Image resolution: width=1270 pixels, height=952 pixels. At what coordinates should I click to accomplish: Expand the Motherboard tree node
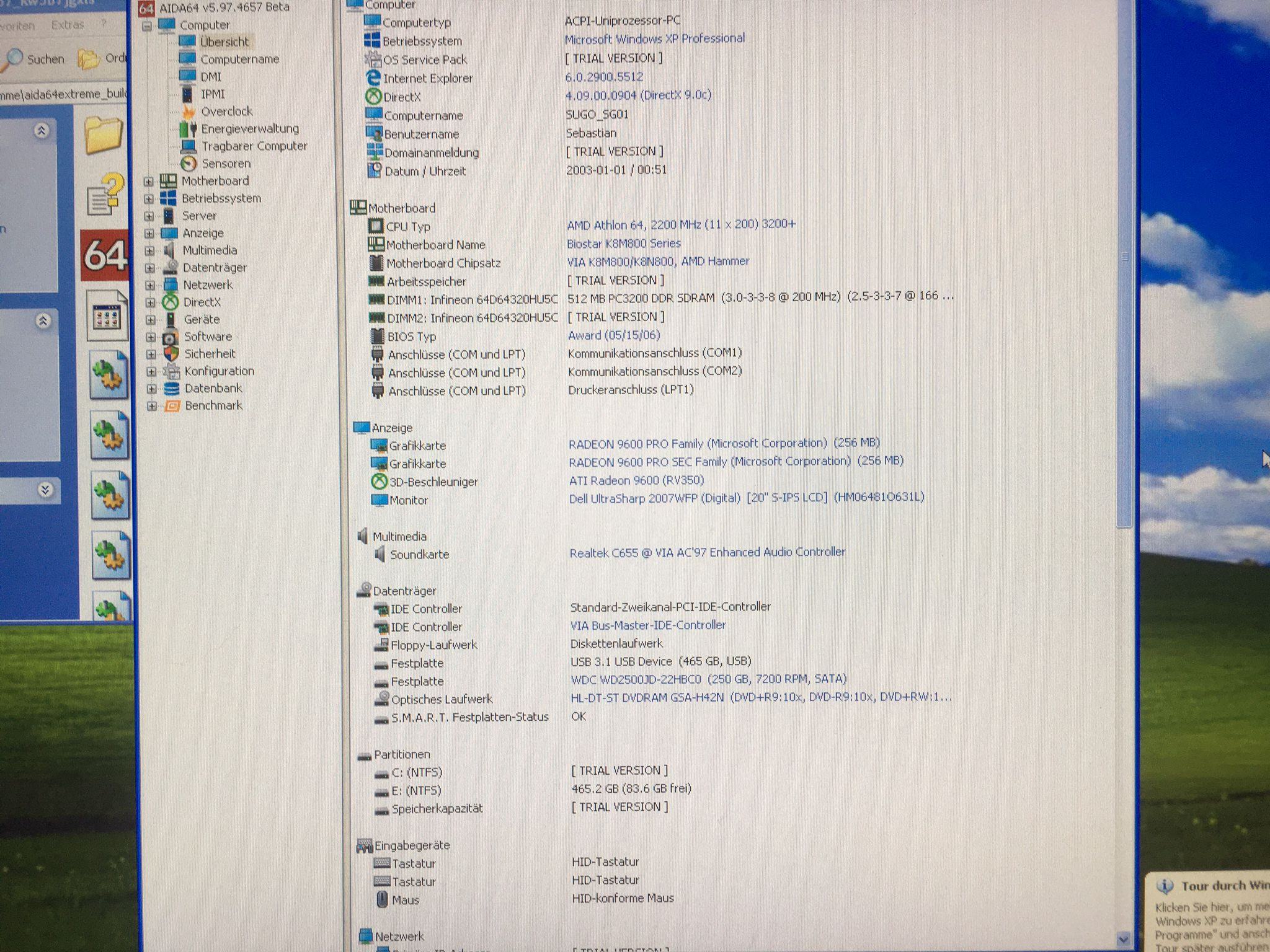click(x=149, y=182)
